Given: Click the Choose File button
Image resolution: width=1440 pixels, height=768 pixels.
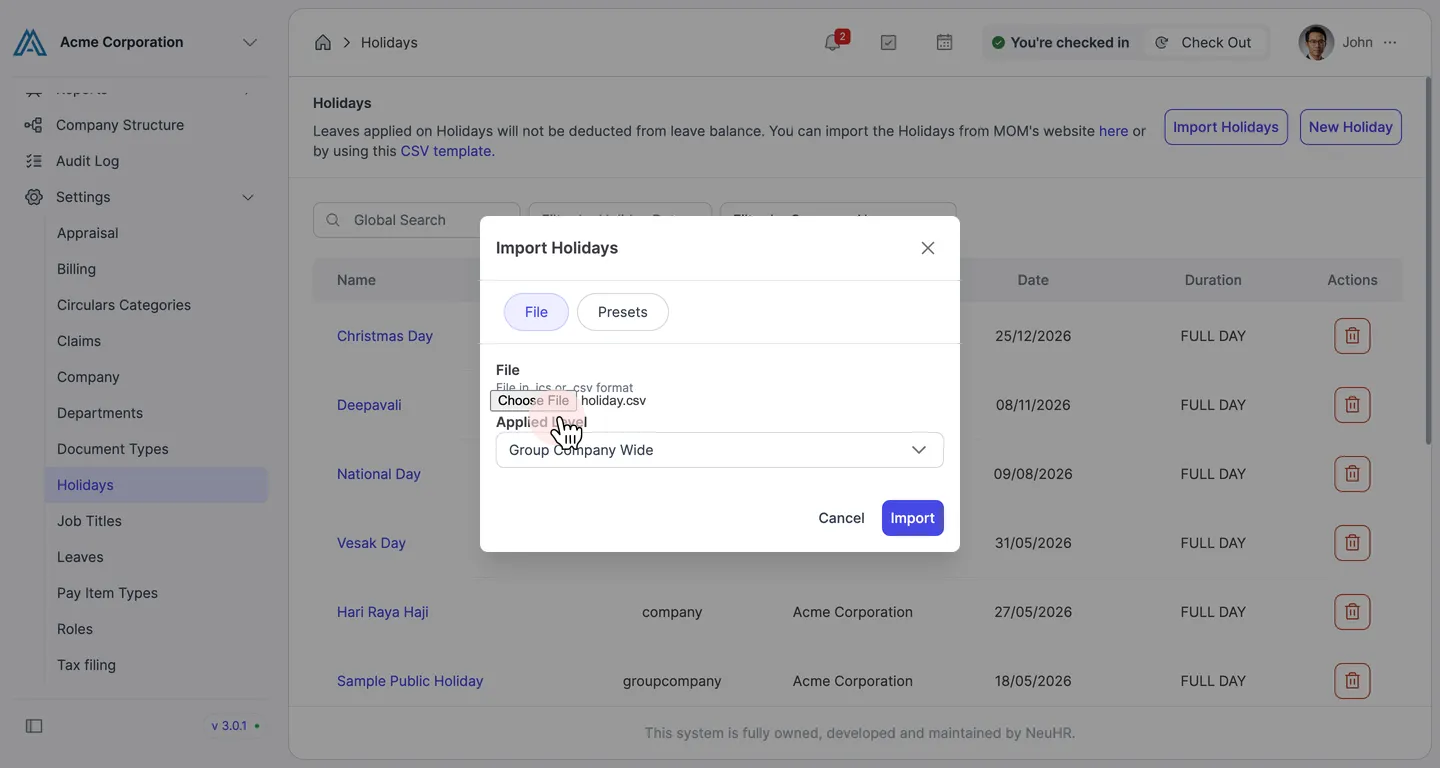Looking at the screenshot, I should tap(533, 400).
